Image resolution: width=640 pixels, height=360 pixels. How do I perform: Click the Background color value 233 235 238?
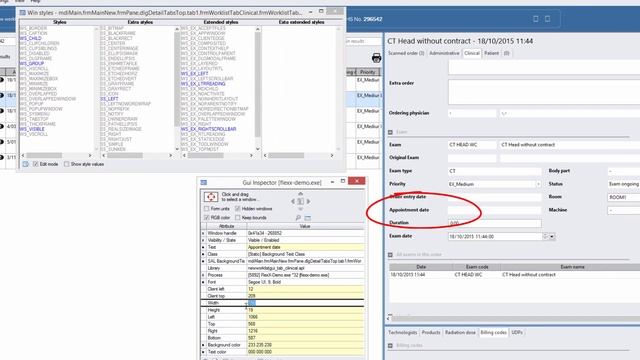[x=305, y=345]
